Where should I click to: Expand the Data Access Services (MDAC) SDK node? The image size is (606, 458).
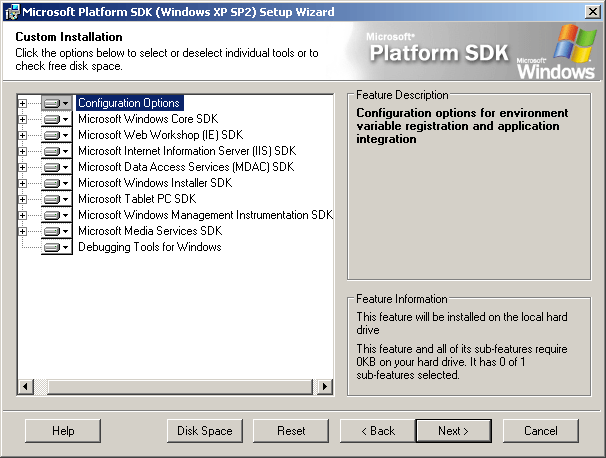pos(22,167)
